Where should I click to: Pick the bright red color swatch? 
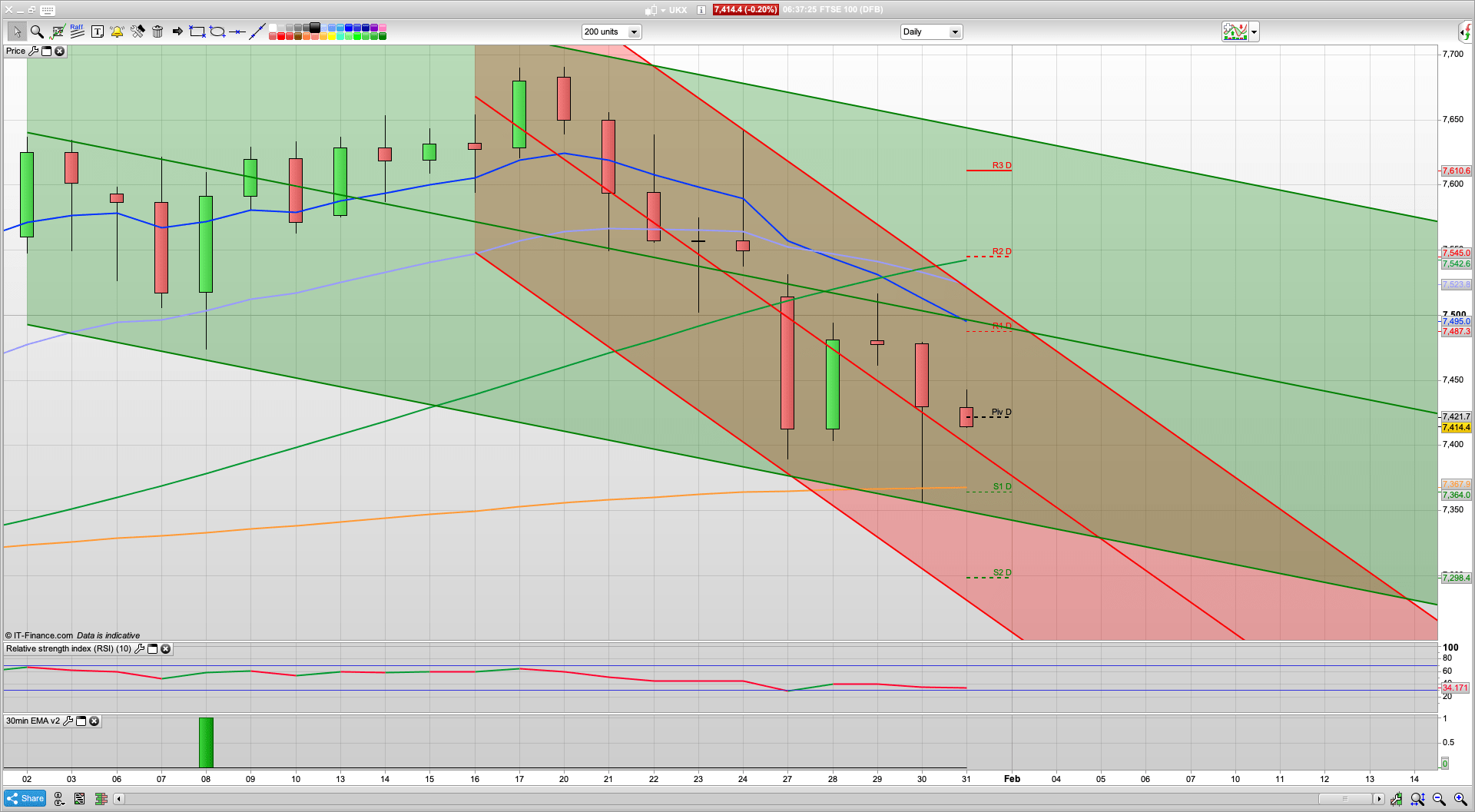pos(281,36)
